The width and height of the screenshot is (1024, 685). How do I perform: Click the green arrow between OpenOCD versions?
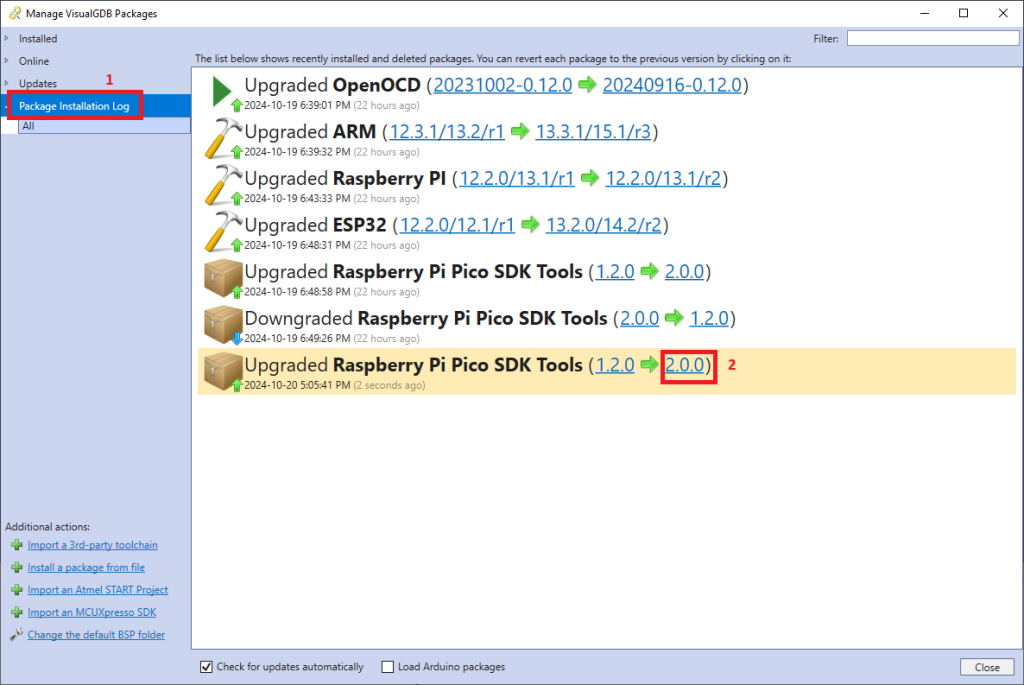click(x=587, y=84)
